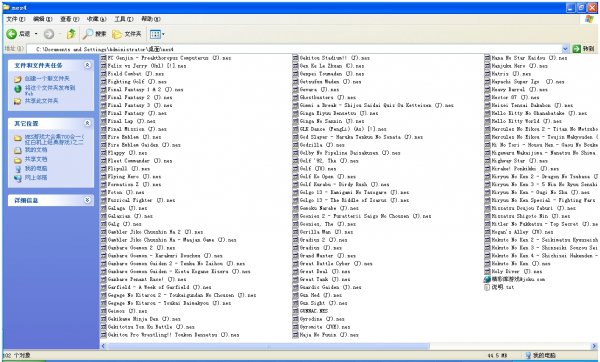Click the Final Lap (J).nes file icon
Viewport: 600px width, 362px height.
103,121
